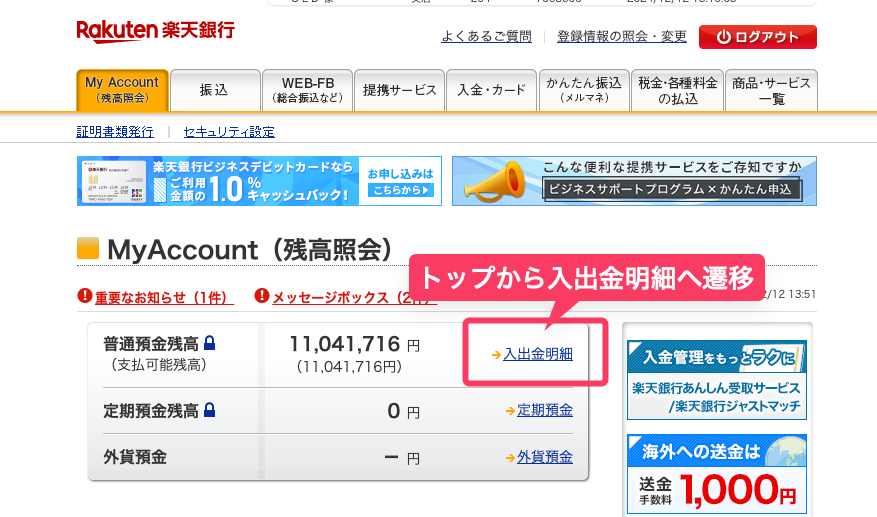Go to the 入金・カード tab

(491, 90)
